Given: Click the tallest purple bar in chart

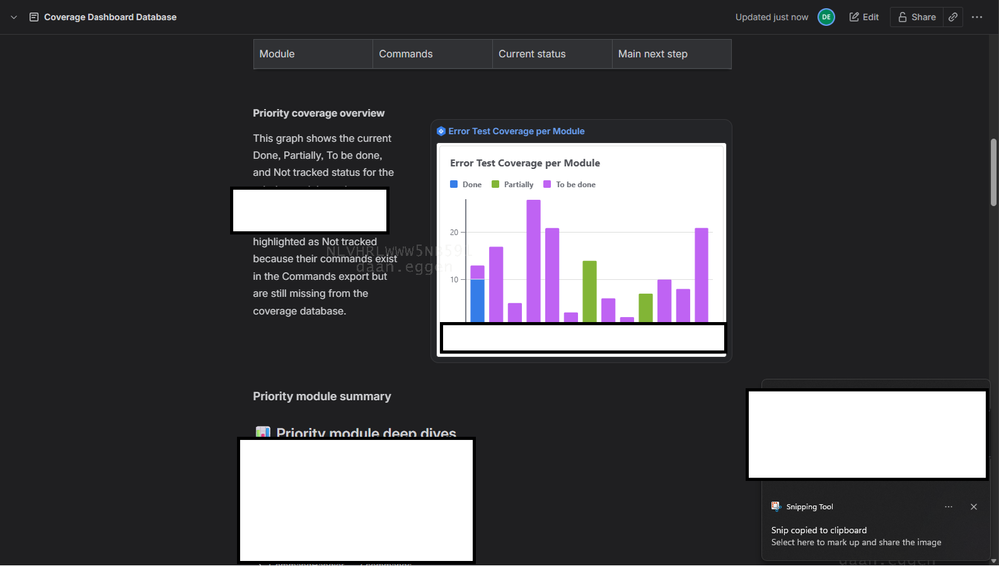Looking at the screenshot, I should pos(533,261).
